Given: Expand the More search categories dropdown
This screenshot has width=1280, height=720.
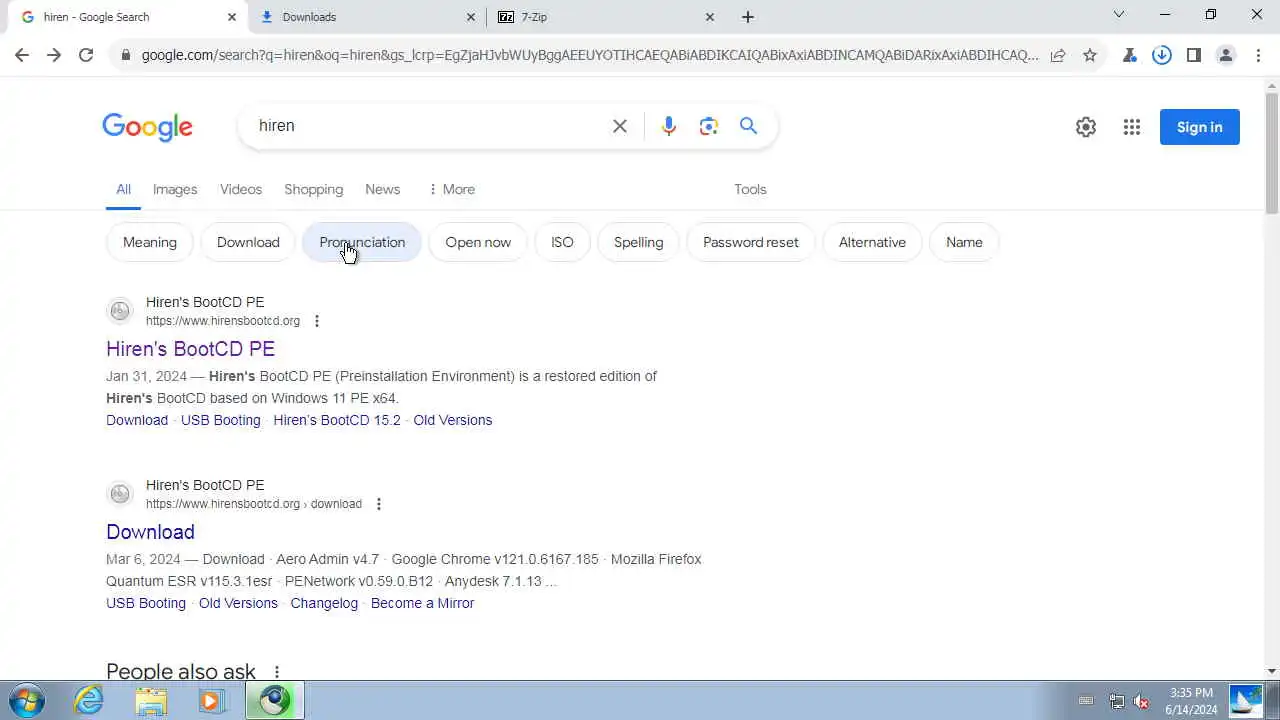Looking at the screenshot, I should (x=452, y=189).
